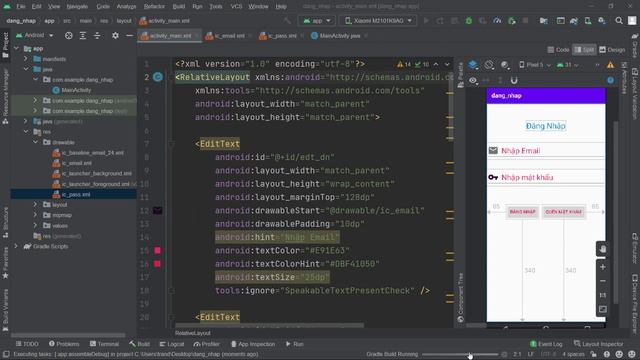Click RelativeLayout gutter class icon on line 2
The height and width of the screenshot is (360, 640).
(x=158, y=77)
